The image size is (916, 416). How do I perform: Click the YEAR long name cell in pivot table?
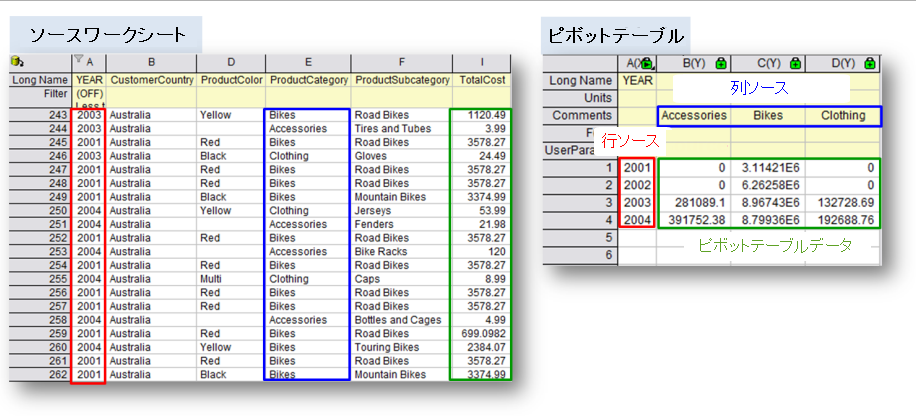click(637, 81)
